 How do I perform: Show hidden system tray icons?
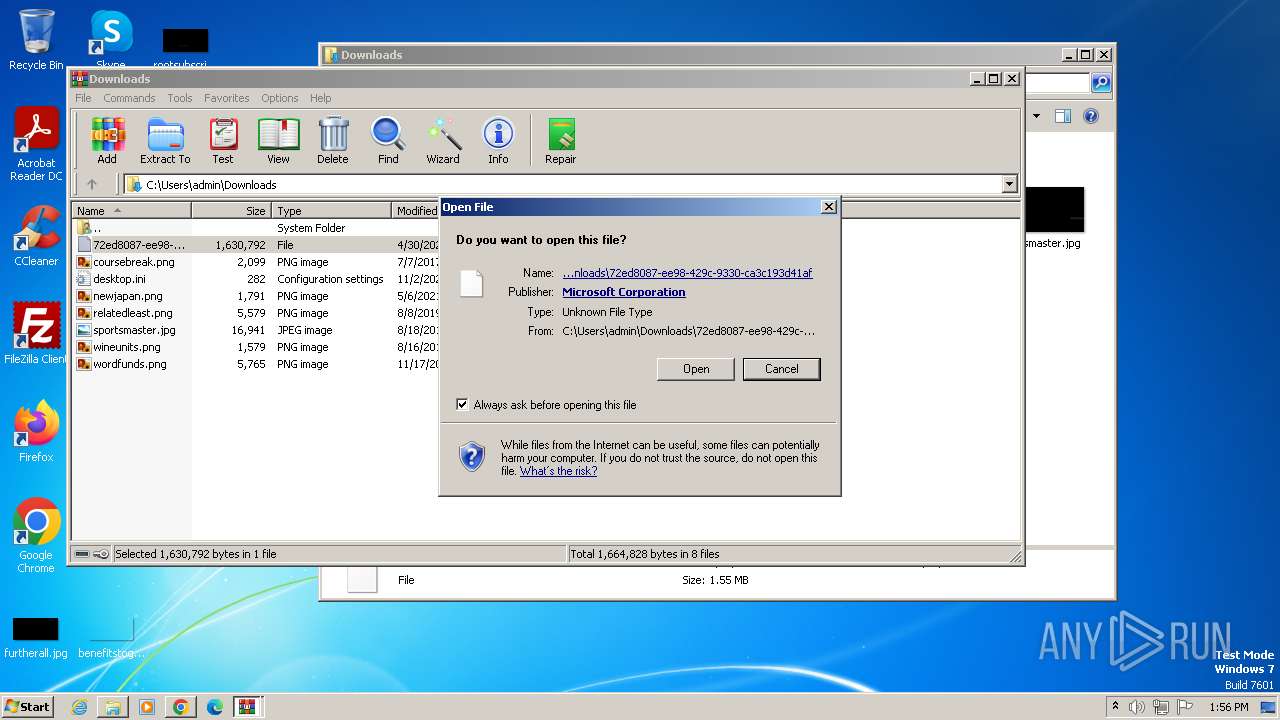pos(1115,707)
